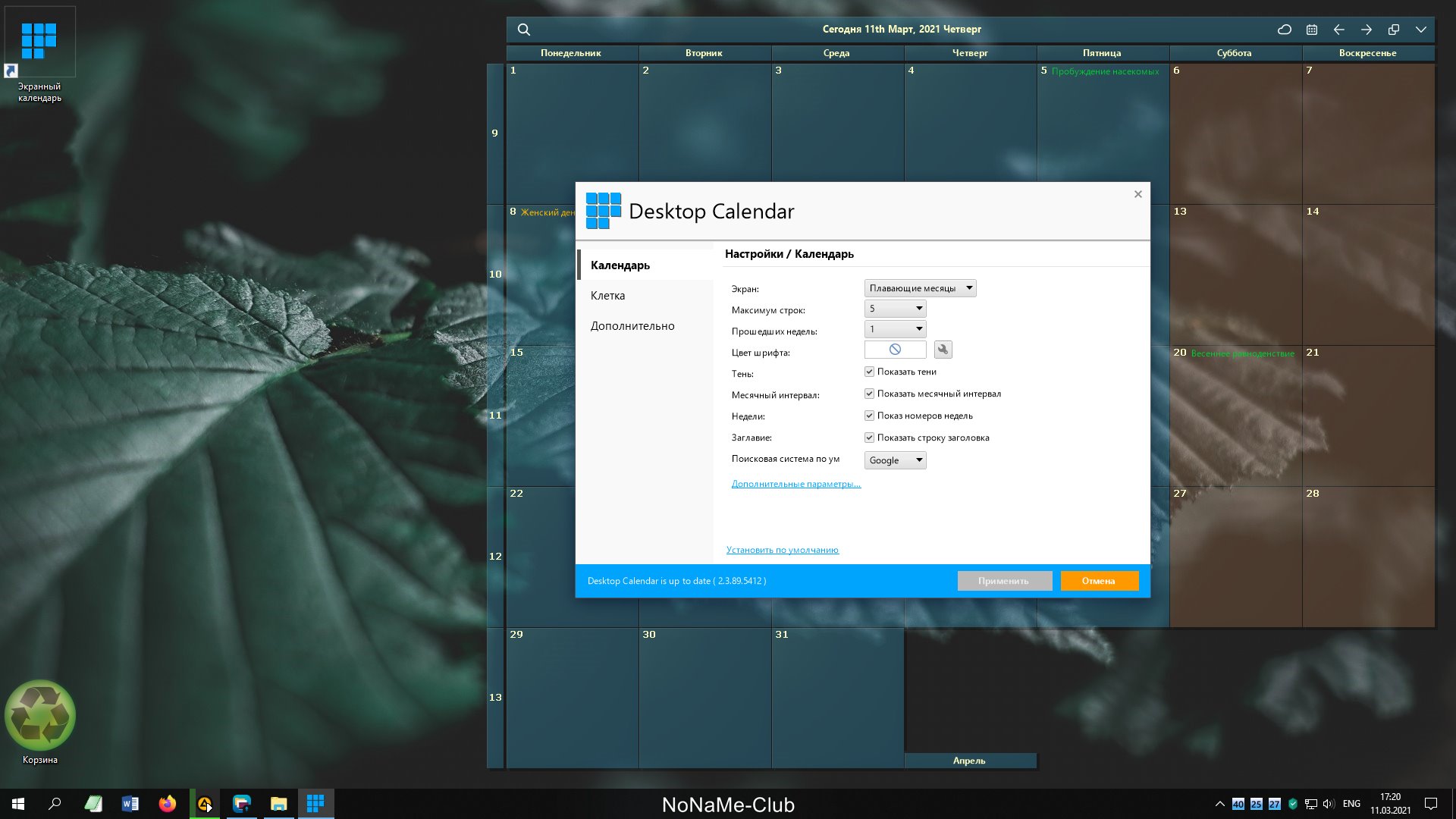The height and width of the screenshot is (819, 1456).
Task: Open the calendar search magnifier icon
Action: [x=523, y=30]
